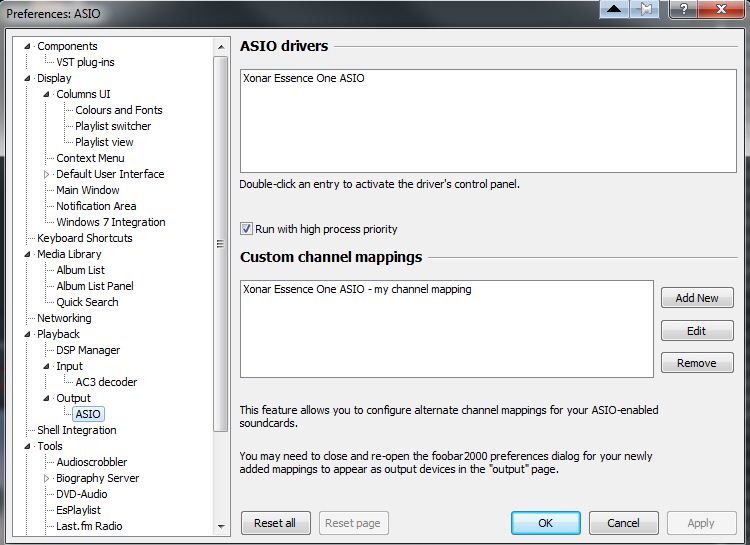750x545 pixels.
Task: Collapse the Display tree node
Action: tap(27, 78)
